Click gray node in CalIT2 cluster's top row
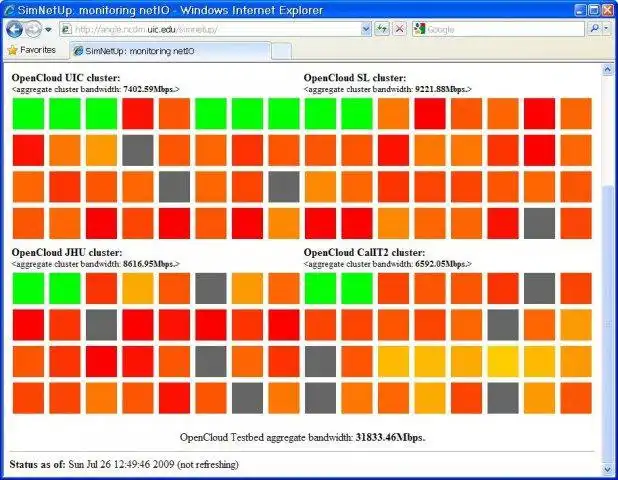 [539, 288]
